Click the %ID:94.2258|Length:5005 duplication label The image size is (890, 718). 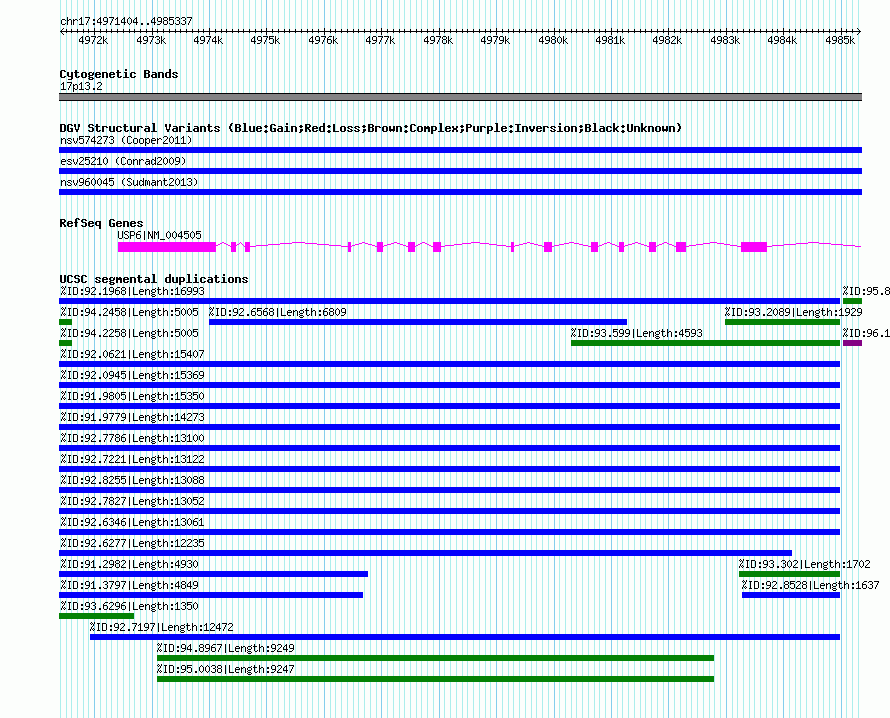(x=129, y=333)
